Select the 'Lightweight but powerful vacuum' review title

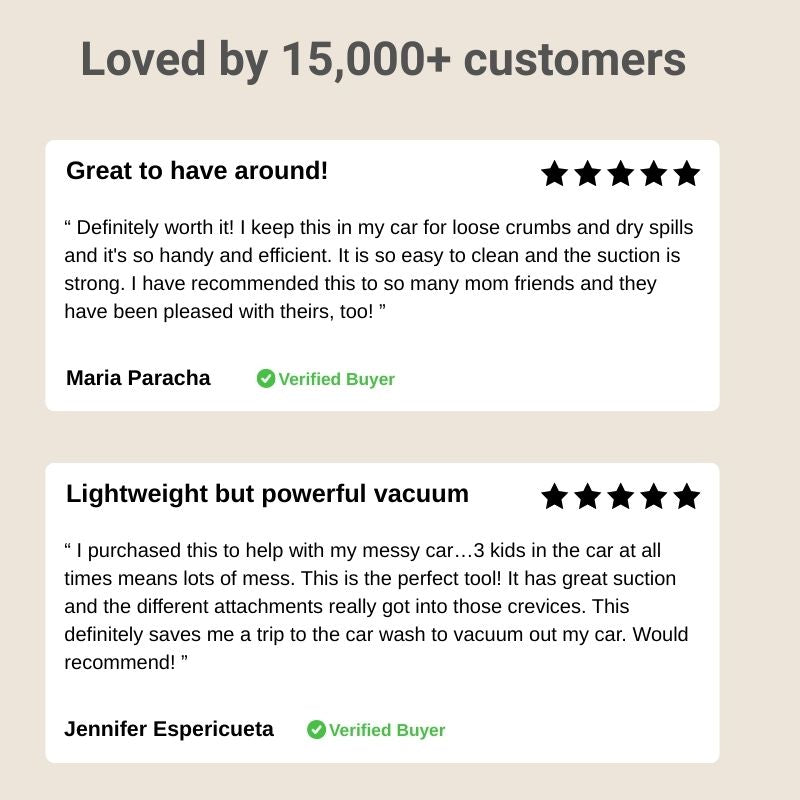pos(267,494)
